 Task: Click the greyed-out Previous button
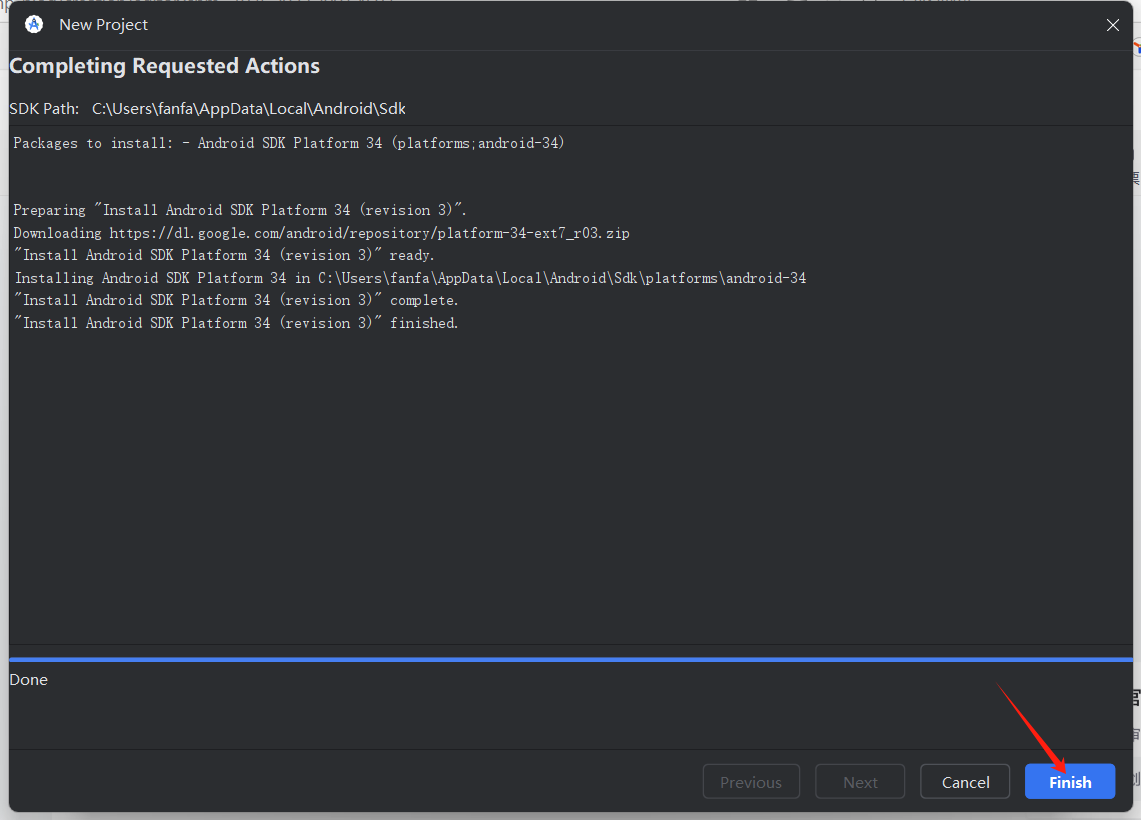click(751, 782)
